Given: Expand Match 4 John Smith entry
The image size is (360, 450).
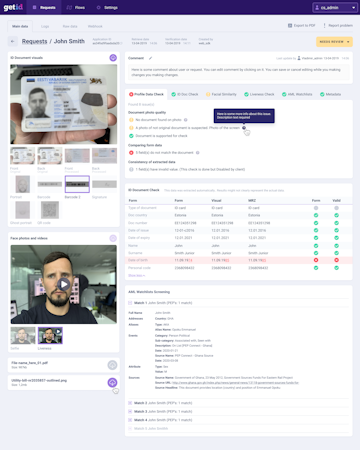Looking at the screenshot, I should [130, 420].
